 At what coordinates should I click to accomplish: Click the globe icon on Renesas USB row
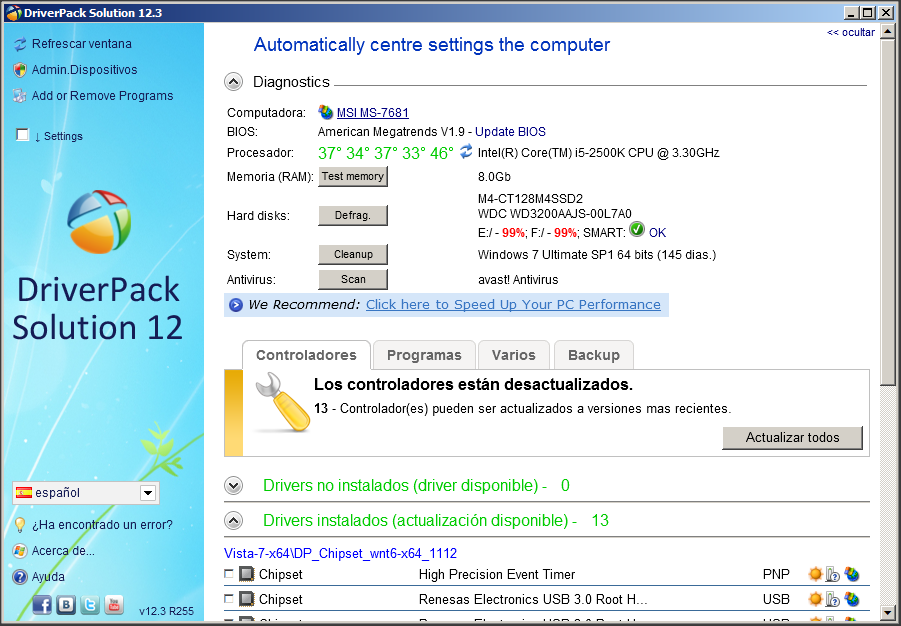click(852, 599)
